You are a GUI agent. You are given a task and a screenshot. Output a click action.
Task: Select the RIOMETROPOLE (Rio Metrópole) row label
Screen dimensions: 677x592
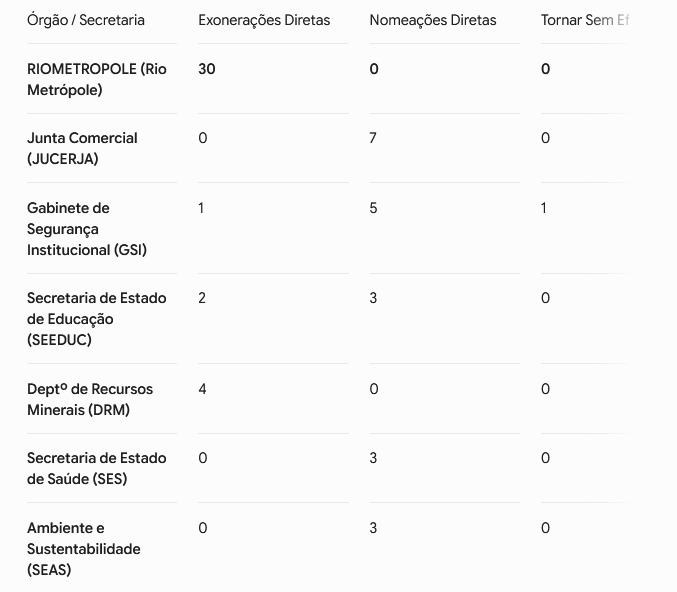(96, 79)
